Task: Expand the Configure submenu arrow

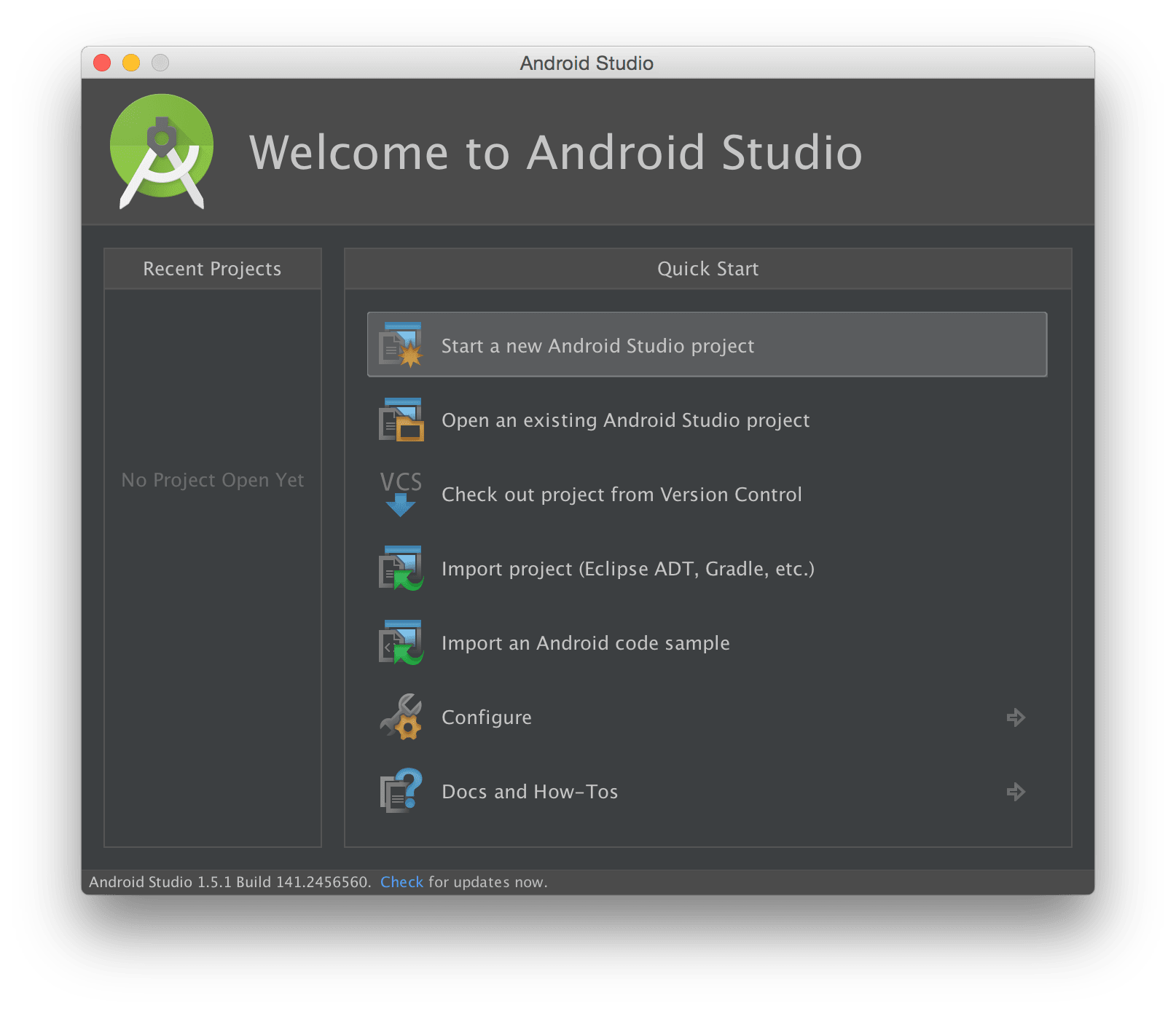Action: click(1016, 717)
